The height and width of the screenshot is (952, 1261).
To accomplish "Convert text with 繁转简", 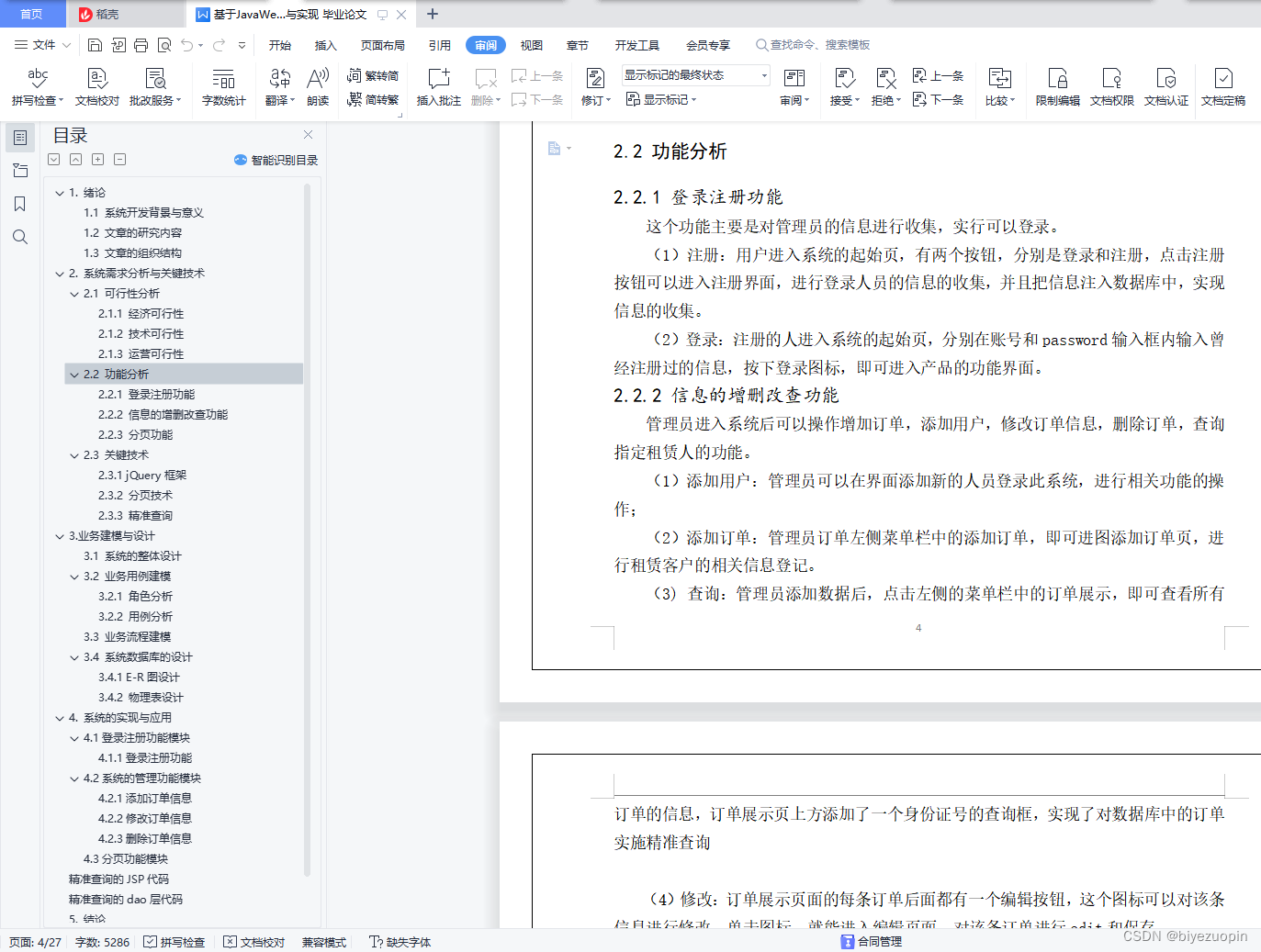I will [x=373, y=75].
